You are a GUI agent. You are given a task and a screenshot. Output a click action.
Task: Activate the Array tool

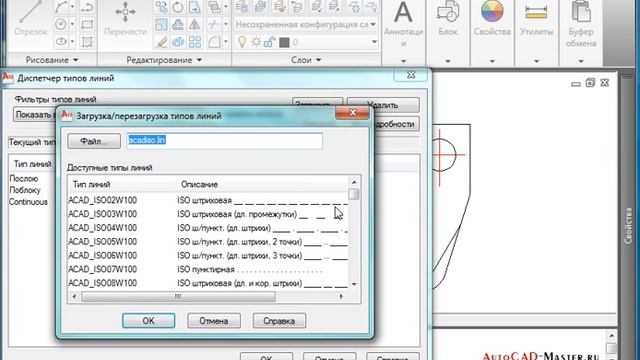coord(195,42)
